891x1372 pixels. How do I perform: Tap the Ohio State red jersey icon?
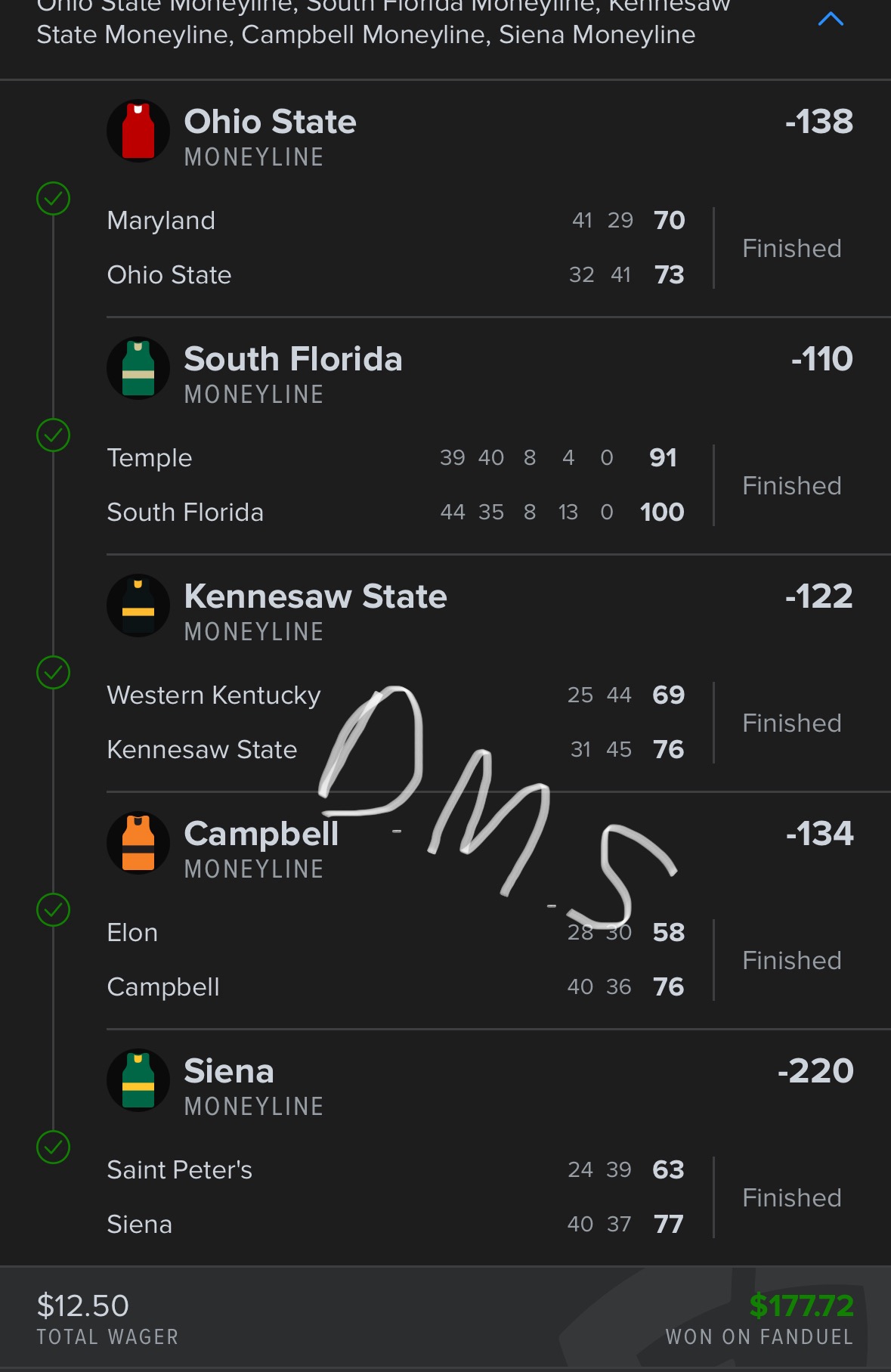[x=138, y=132]
